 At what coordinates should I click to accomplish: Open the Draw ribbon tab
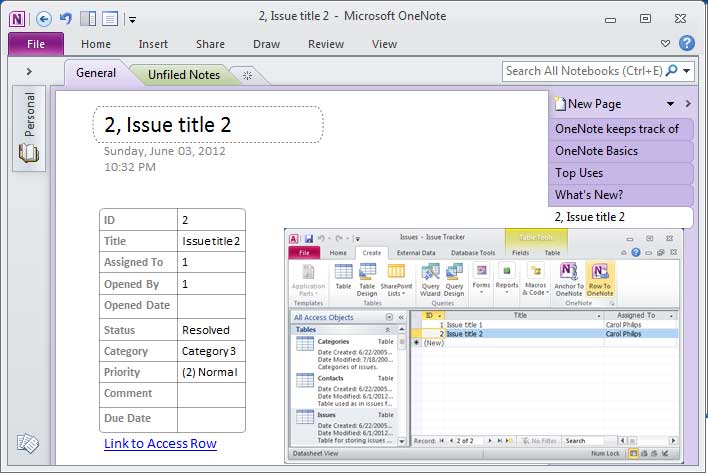pyautogui.click(x=266, y=44)
